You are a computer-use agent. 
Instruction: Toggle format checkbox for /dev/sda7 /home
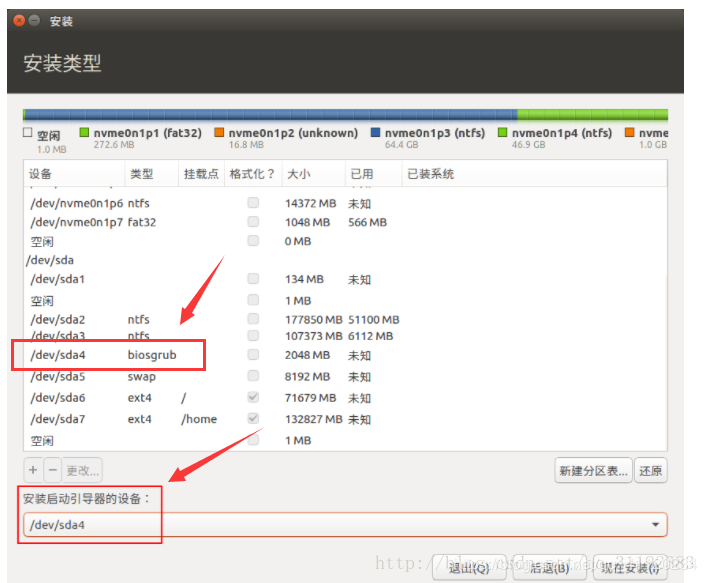click(253, 418)
